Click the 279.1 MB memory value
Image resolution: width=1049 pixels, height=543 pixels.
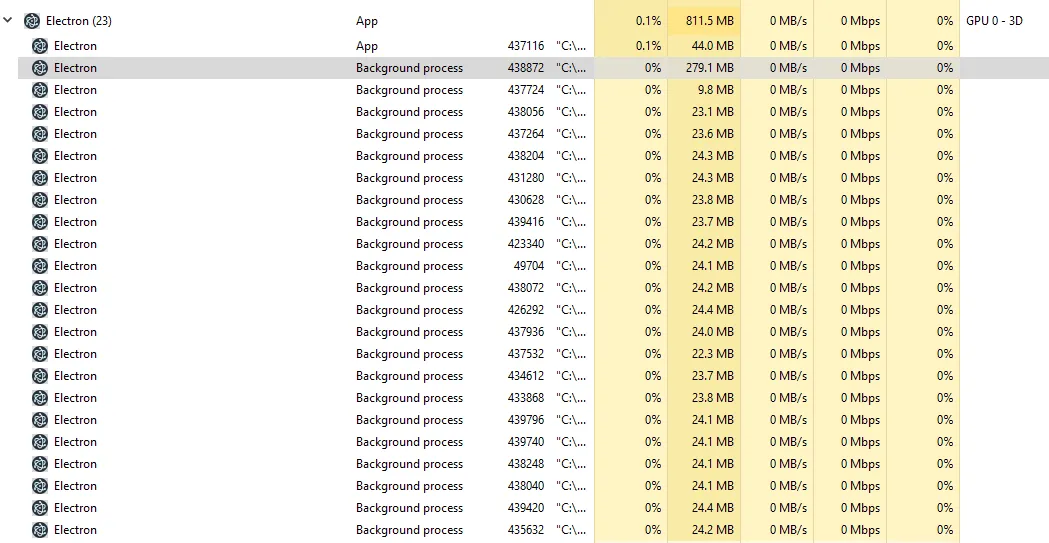[x=711, y=68]
